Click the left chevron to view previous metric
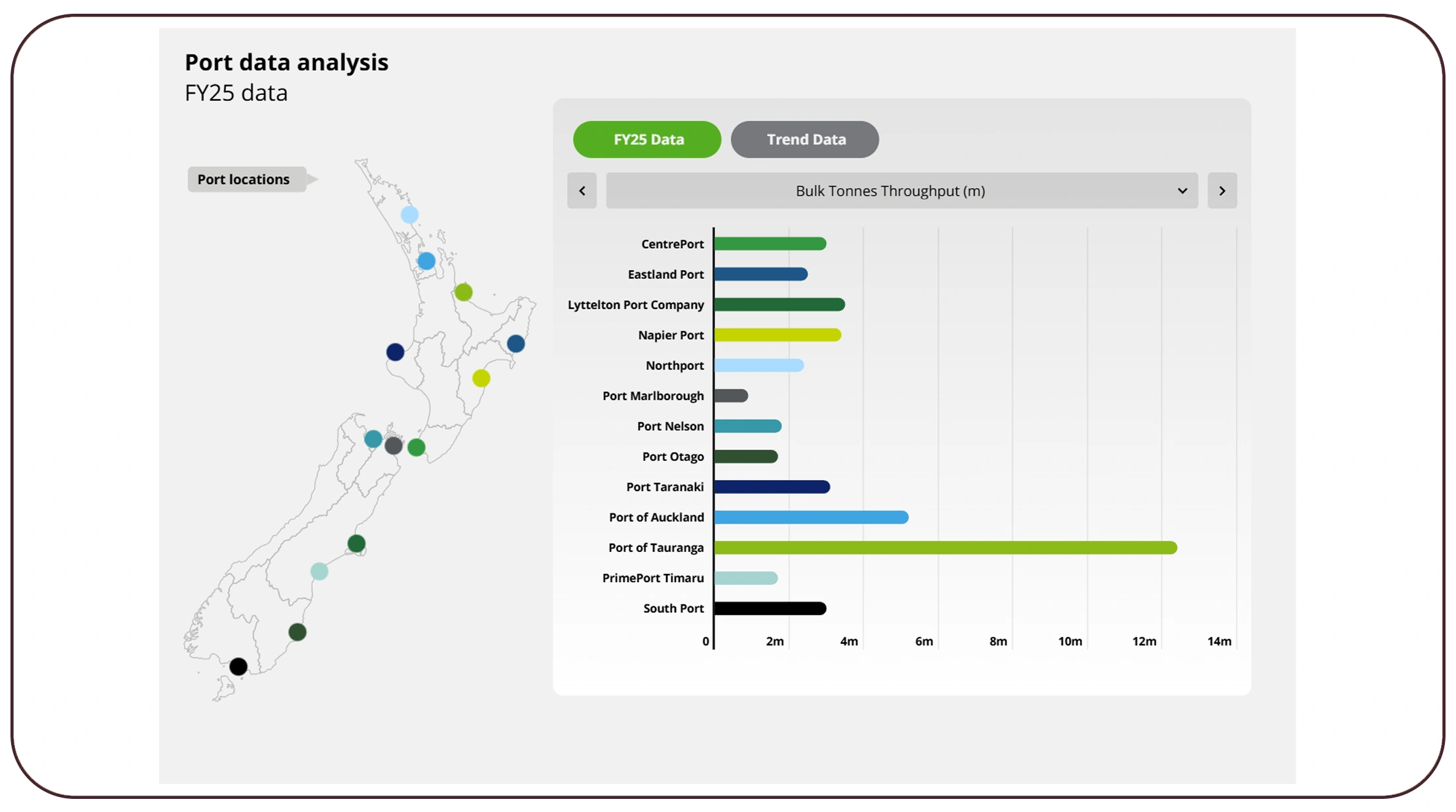This screenshot has height=812, width=1456. (x=582, y=191)
